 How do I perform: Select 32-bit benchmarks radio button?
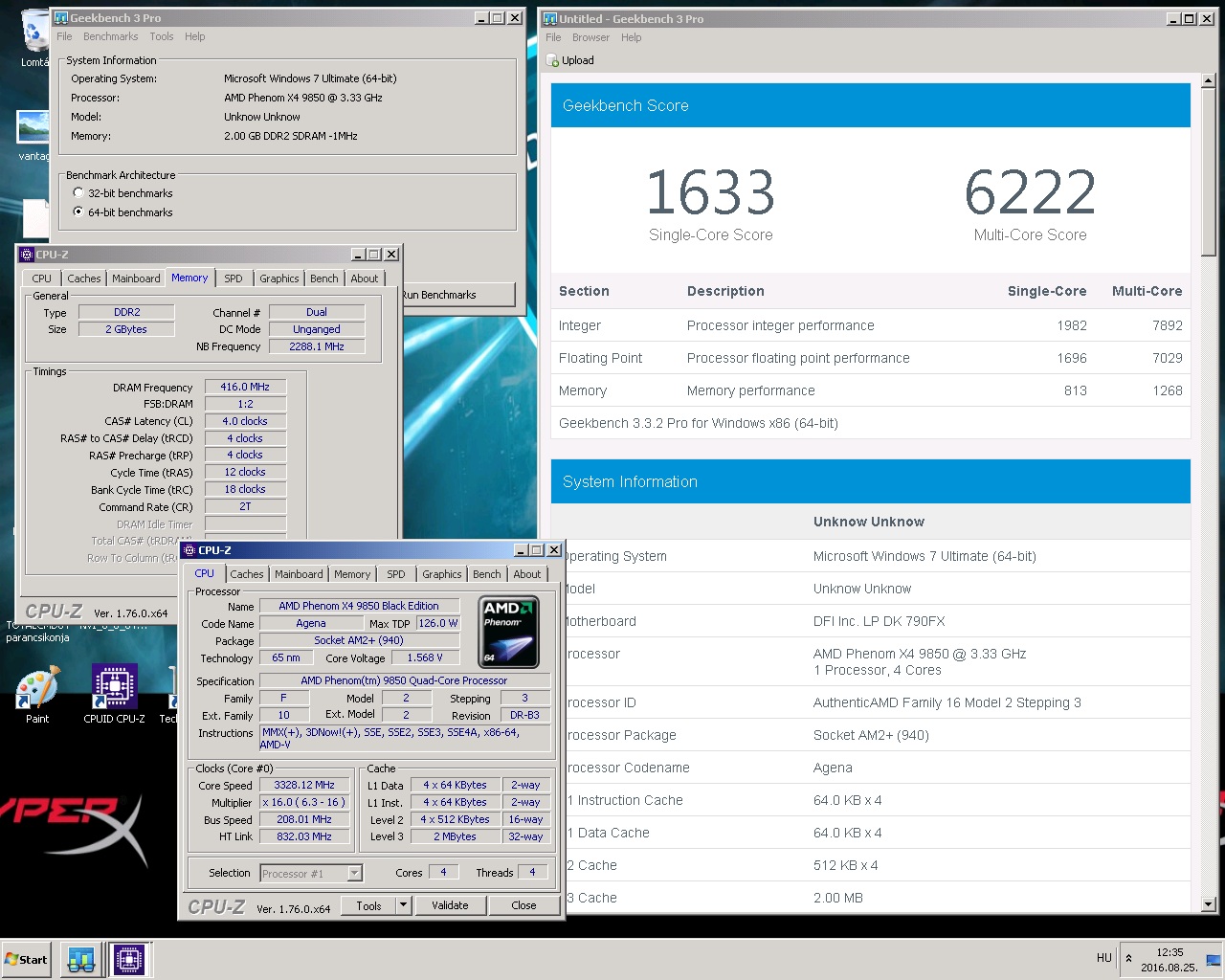(x=78, y=192)
